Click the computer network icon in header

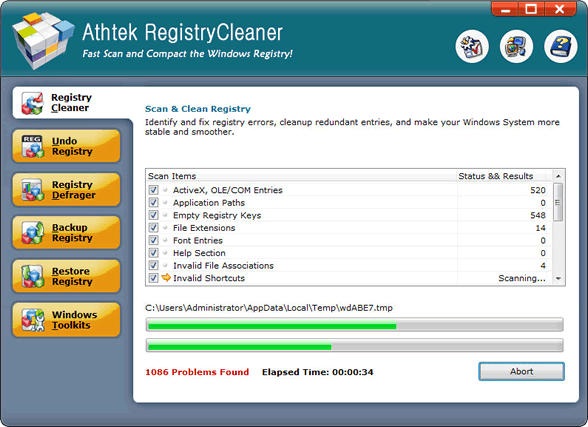coord(516,46)
